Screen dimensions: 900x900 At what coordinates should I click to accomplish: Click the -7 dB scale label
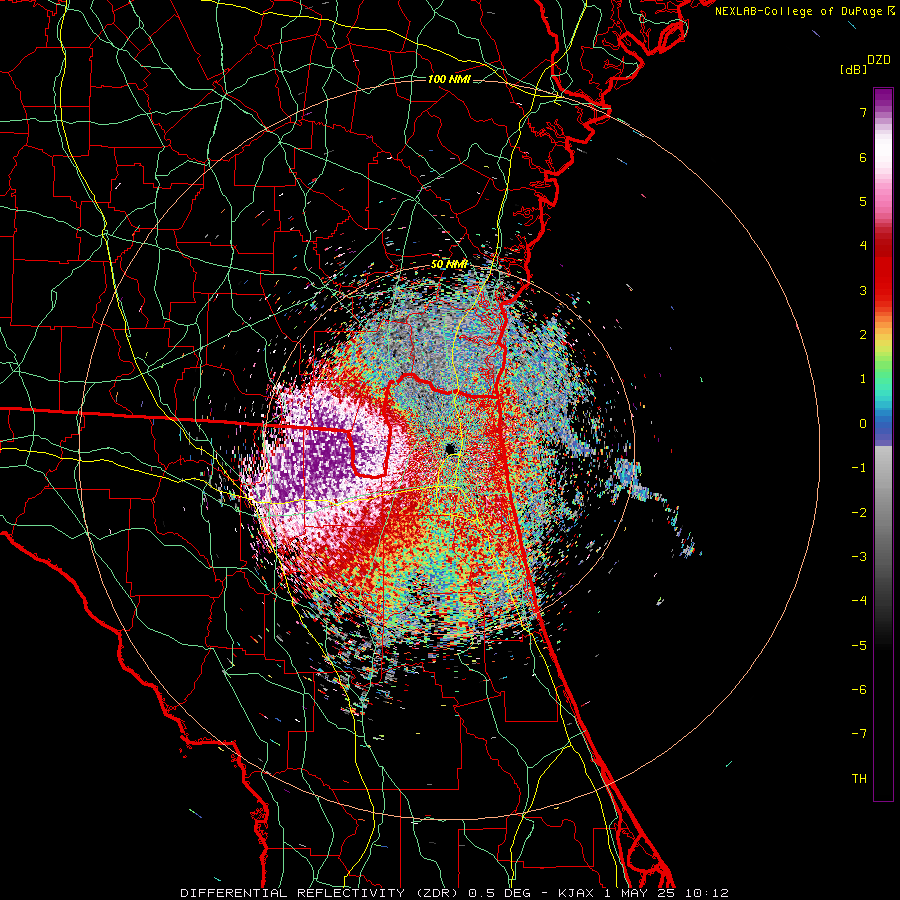pos(859,734)
